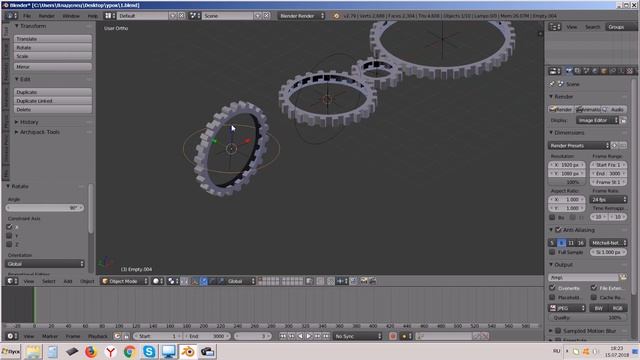Open frame rate 24 fps dropdown
This screenshot has height=360, width=640.
pyautogui.click(x=609, y=200)
